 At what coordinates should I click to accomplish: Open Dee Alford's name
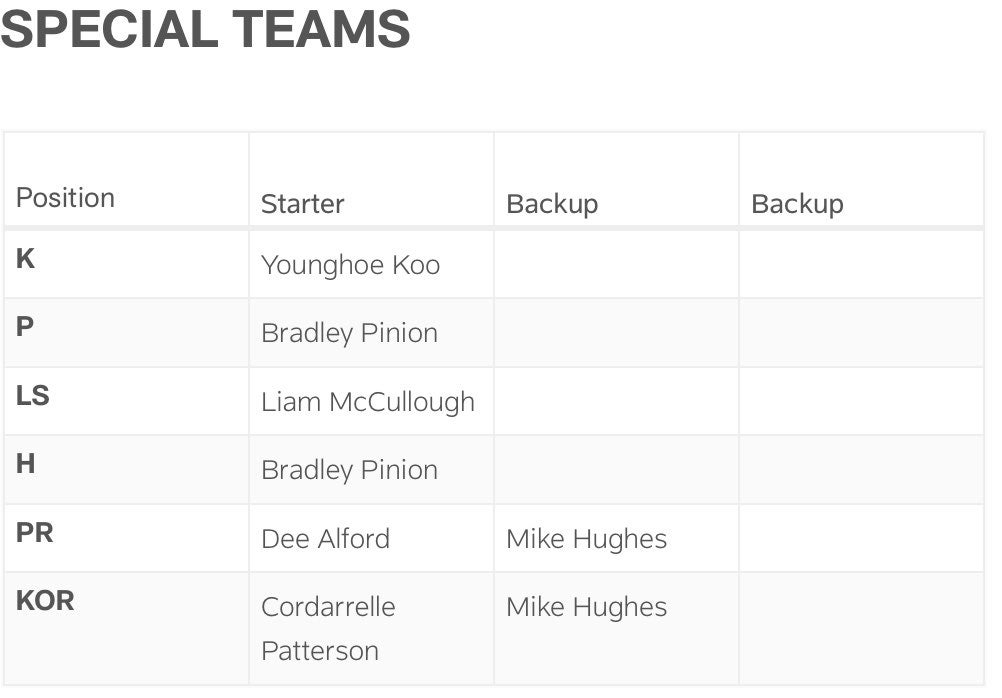tap(325, 539)
